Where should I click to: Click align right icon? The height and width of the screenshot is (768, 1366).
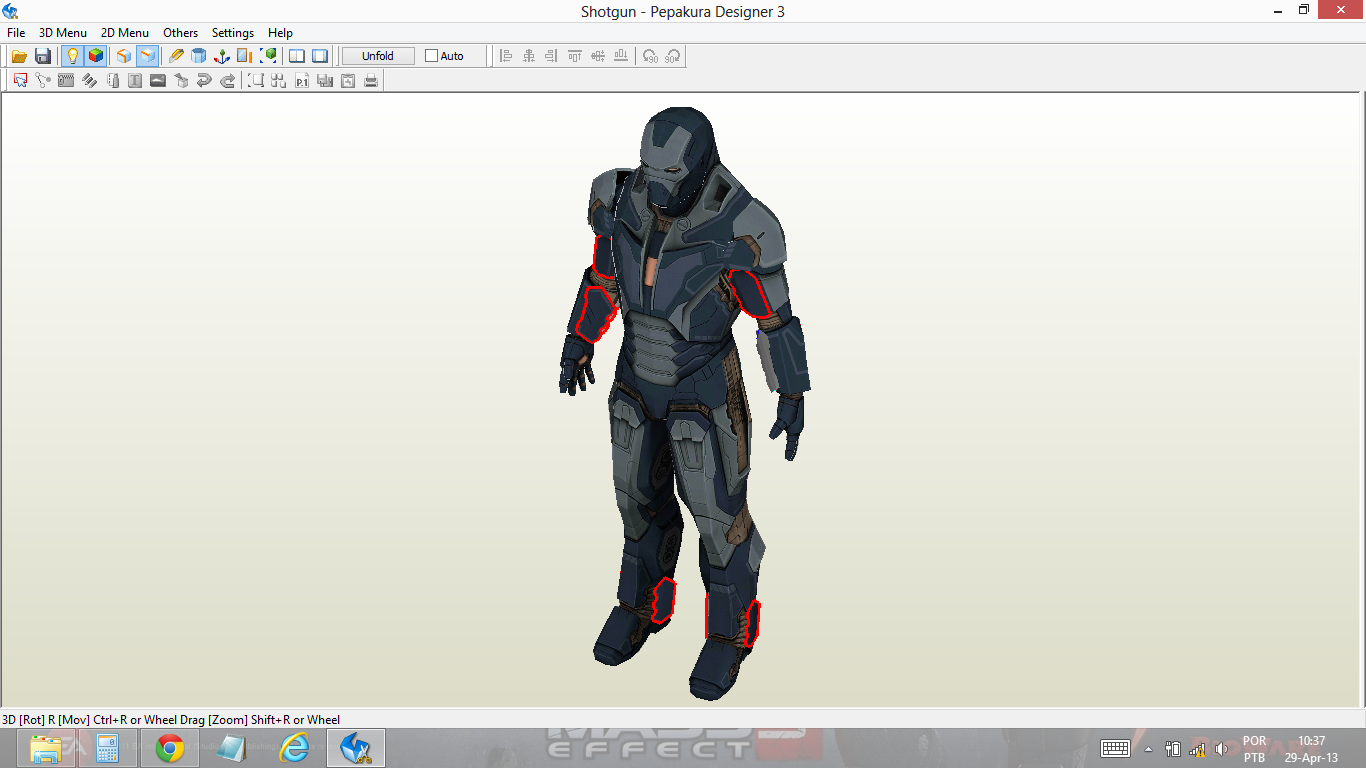click(552, 56)
